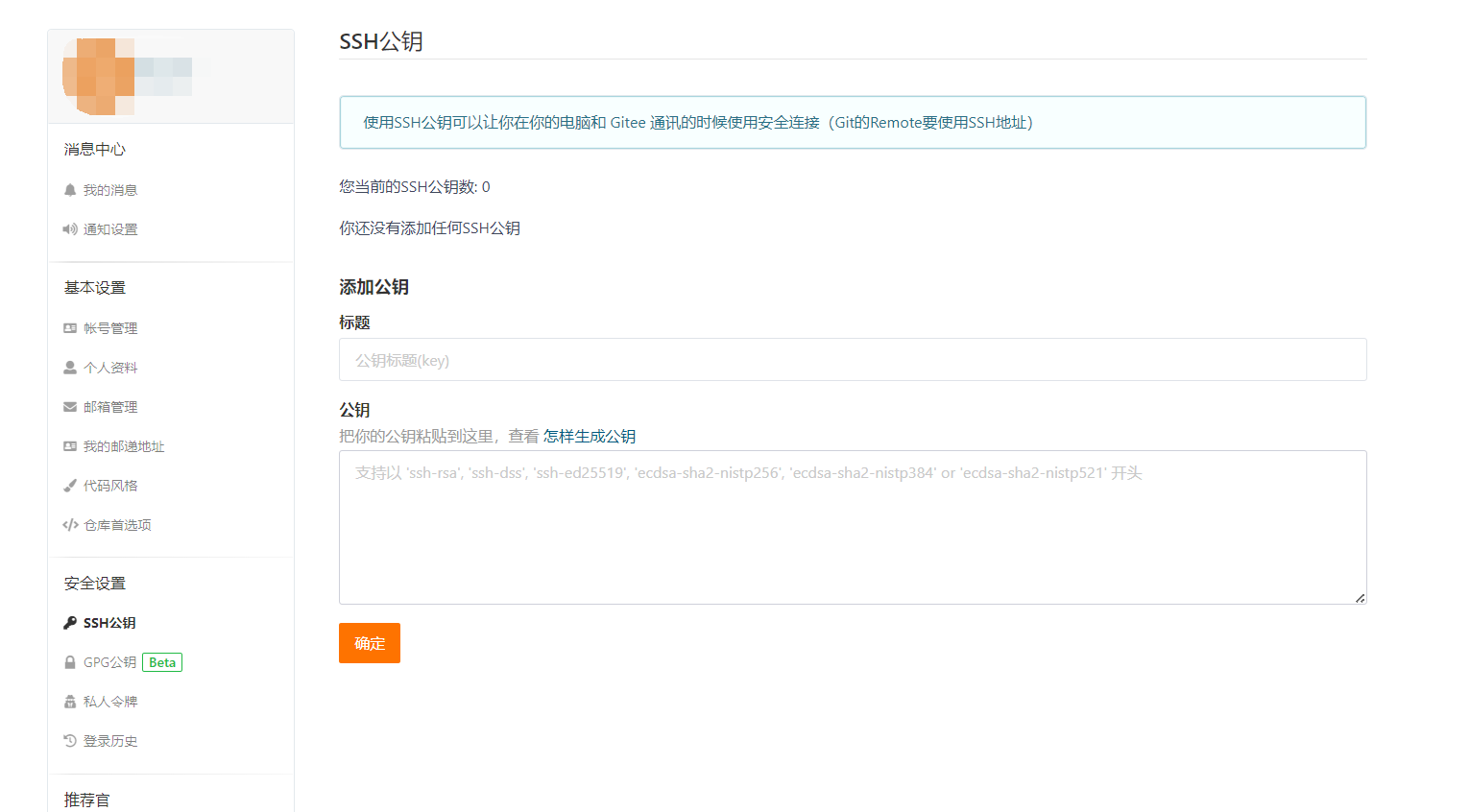Click the paintbrush icon beside 代码风格
Screen dimensions: 1470x812
tap(70, 486)
